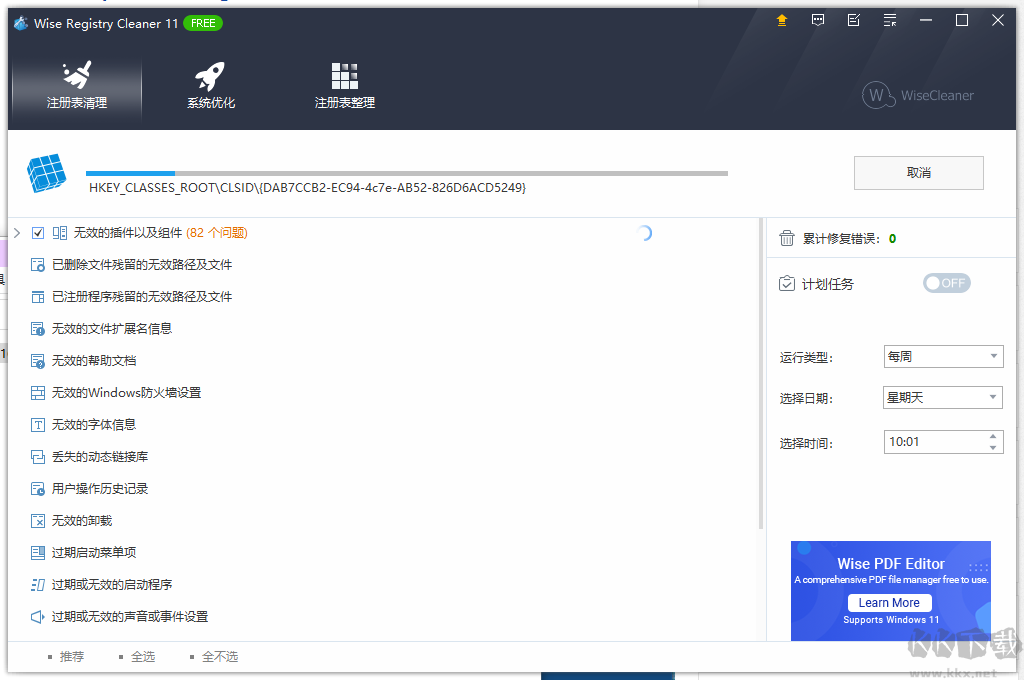
Task: Select 丢失的动态链接库 row text
Action: pos(100,457)
